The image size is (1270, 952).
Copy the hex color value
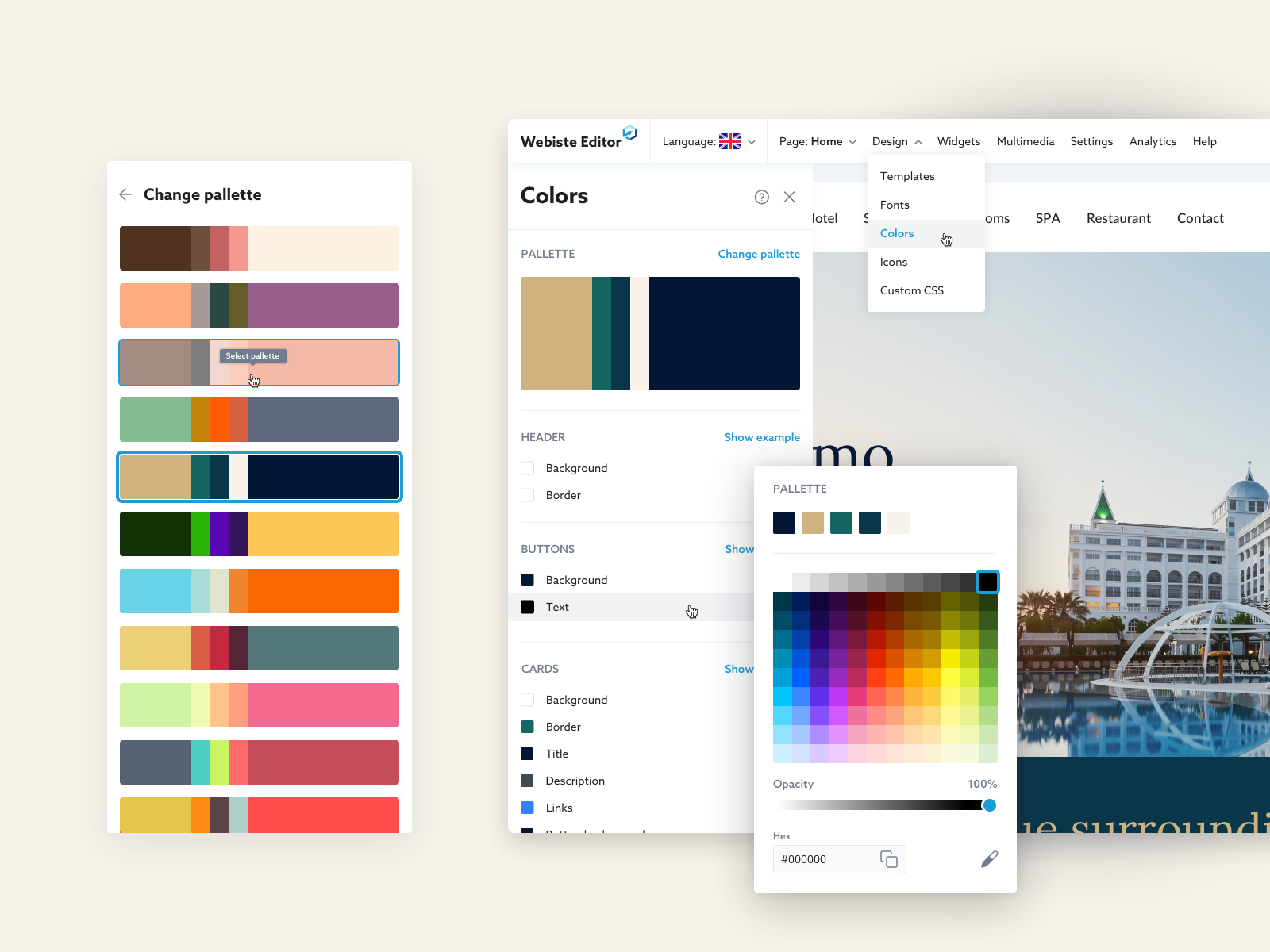click(888, 859)
